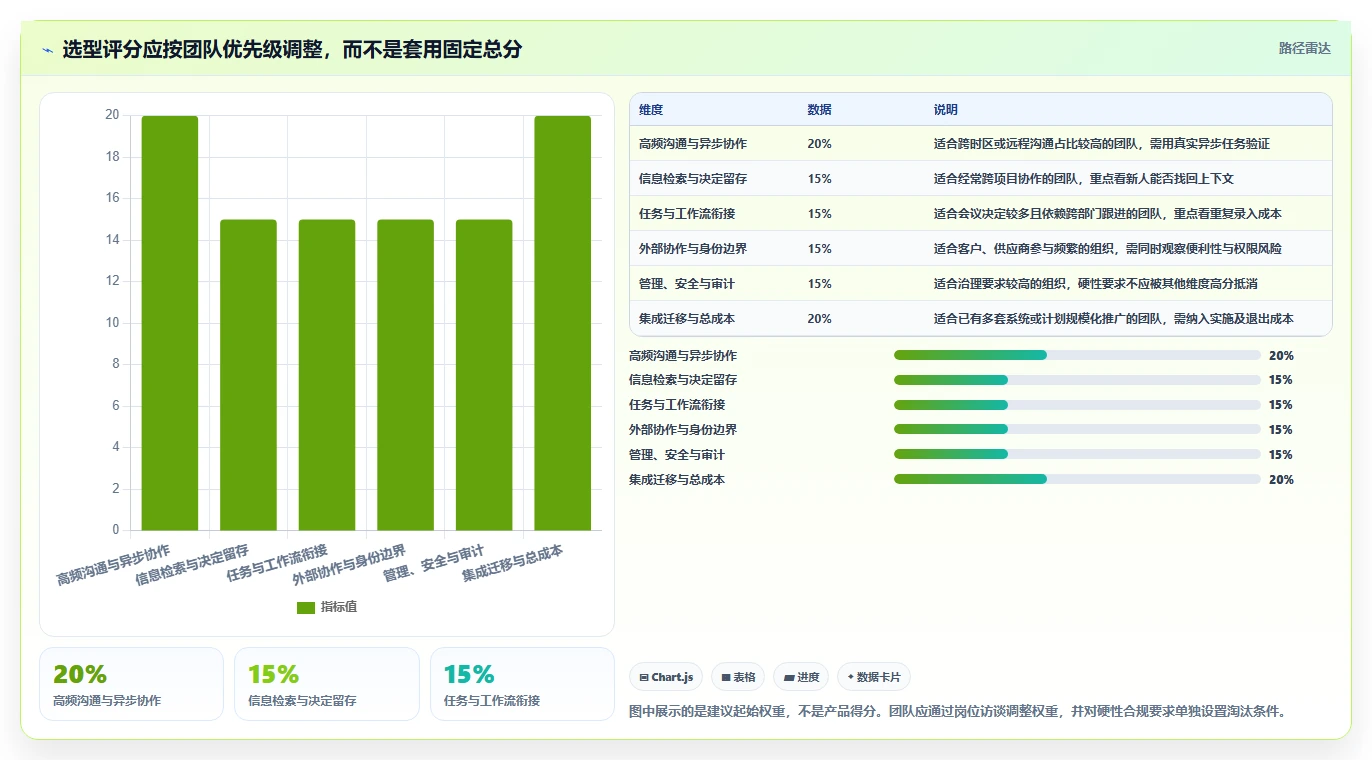This screenshot has width=1372, height=760.
Task: Click 20% value in 集成迁移与总成本 table row
Action: pos(819,319)
